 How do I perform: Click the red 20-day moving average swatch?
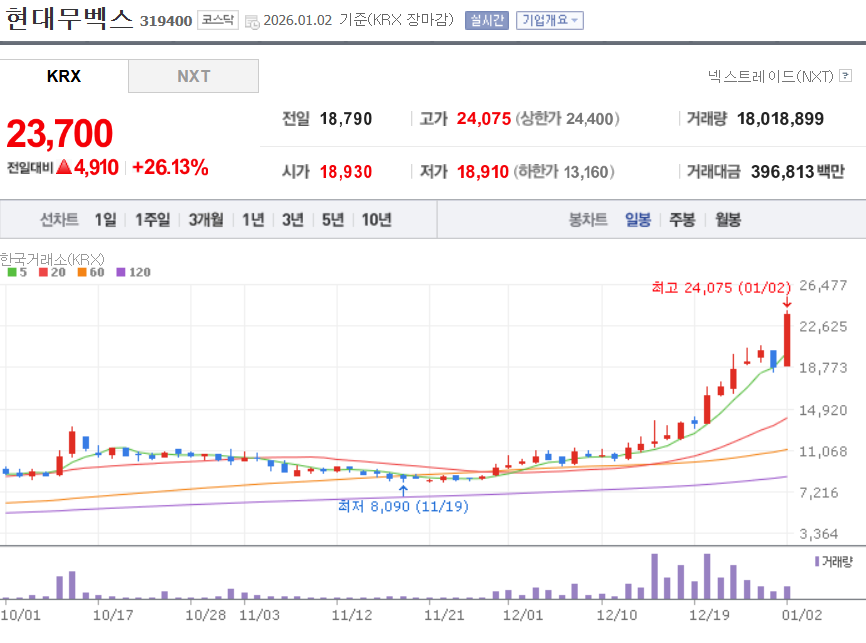[44, 272]
